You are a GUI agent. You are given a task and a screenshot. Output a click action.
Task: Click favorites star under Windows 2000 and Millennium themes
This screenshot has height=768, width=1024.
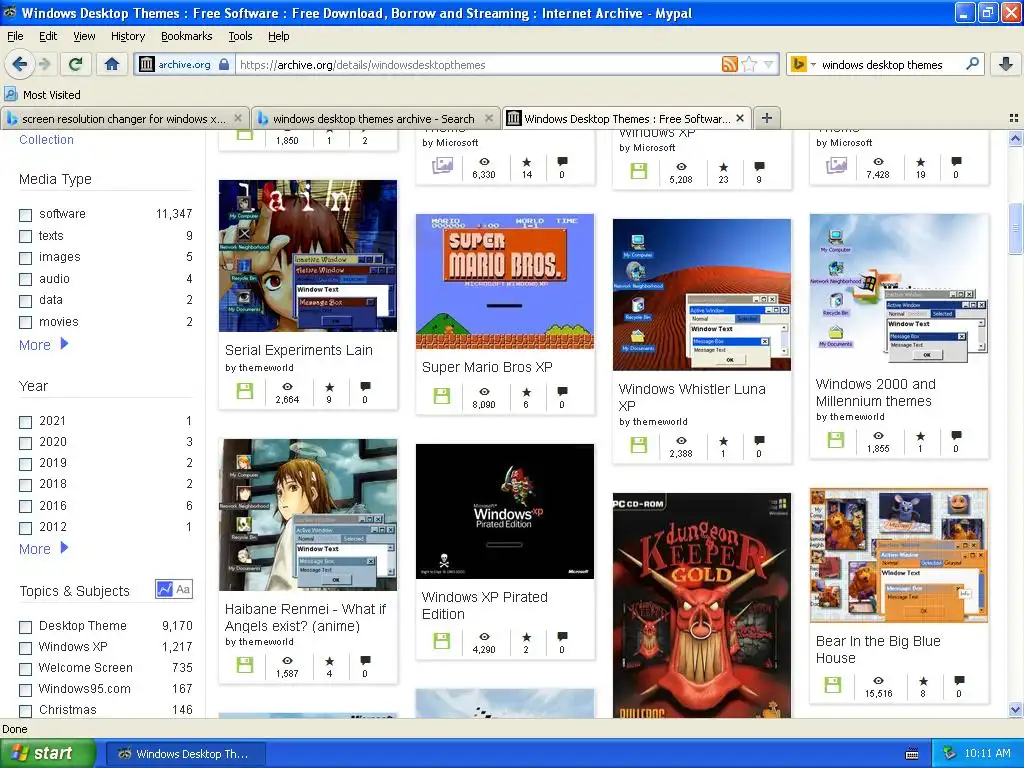click(x=920, y=436)
